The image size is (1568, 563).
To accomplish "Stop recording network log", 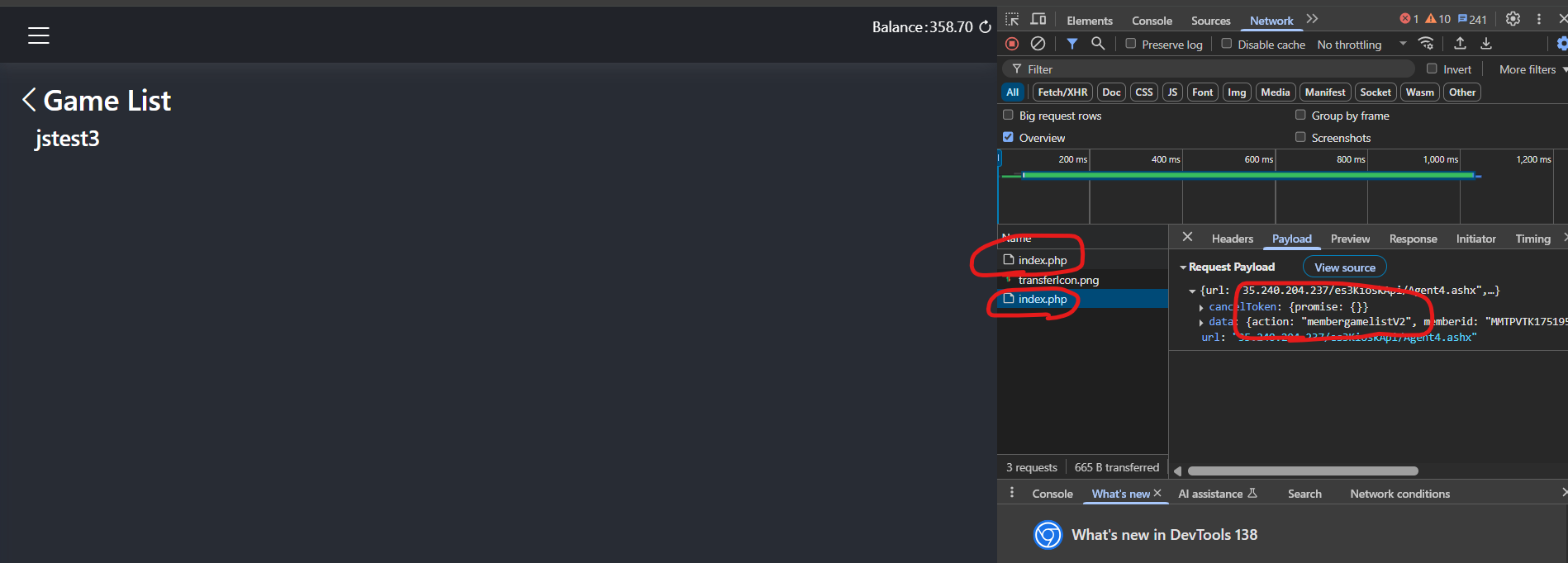I will click(1012, 44).
